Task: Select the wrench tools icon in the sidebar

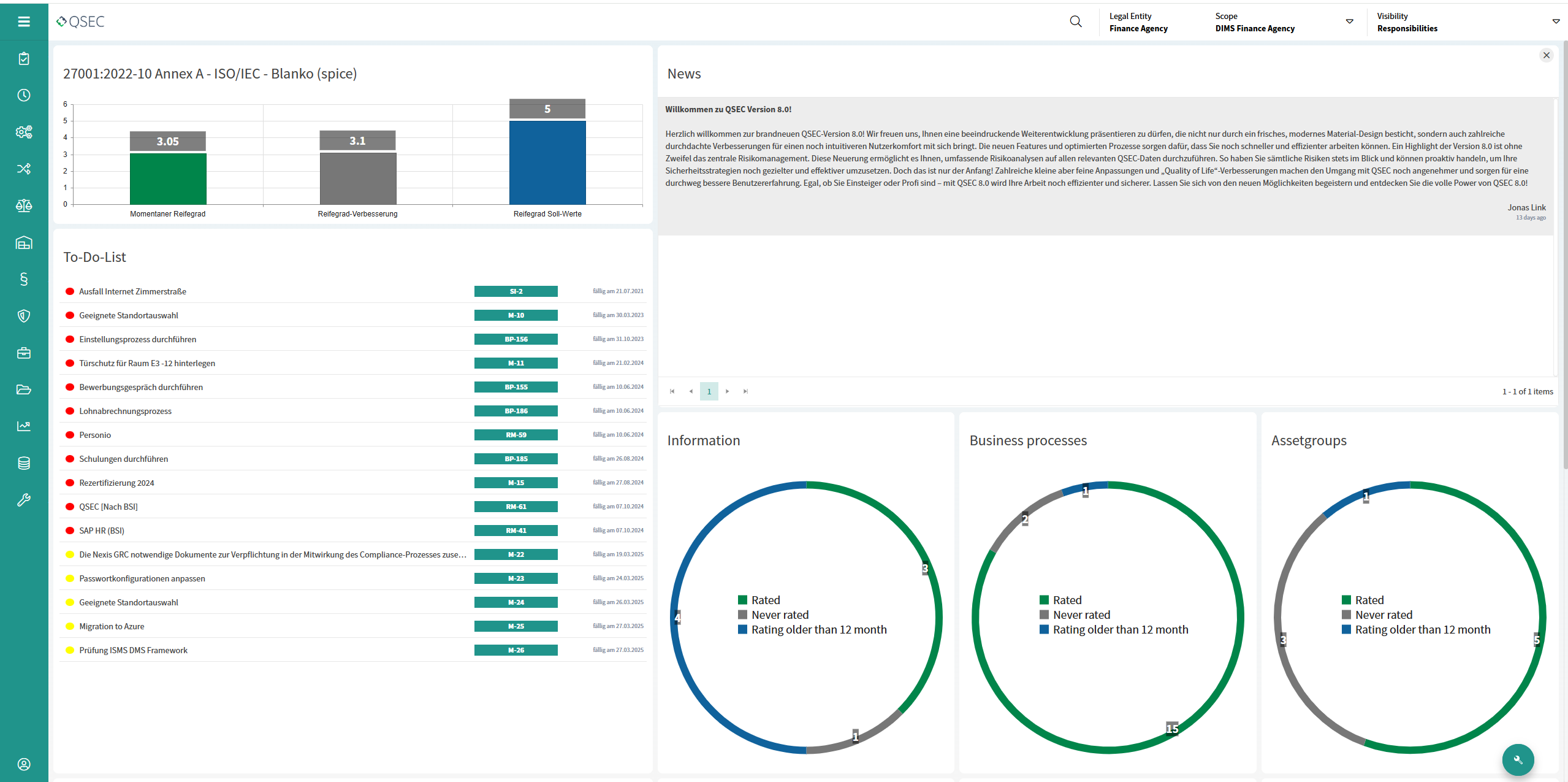Action: [x=24, y=499]
